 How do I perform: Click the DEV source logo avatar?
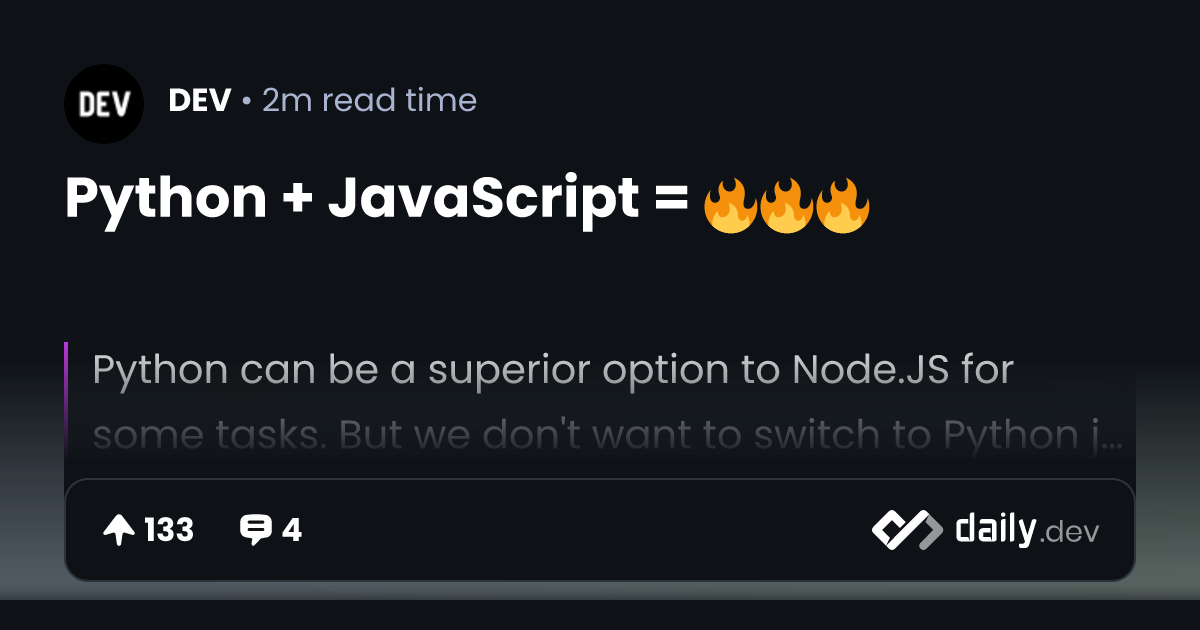104,104
